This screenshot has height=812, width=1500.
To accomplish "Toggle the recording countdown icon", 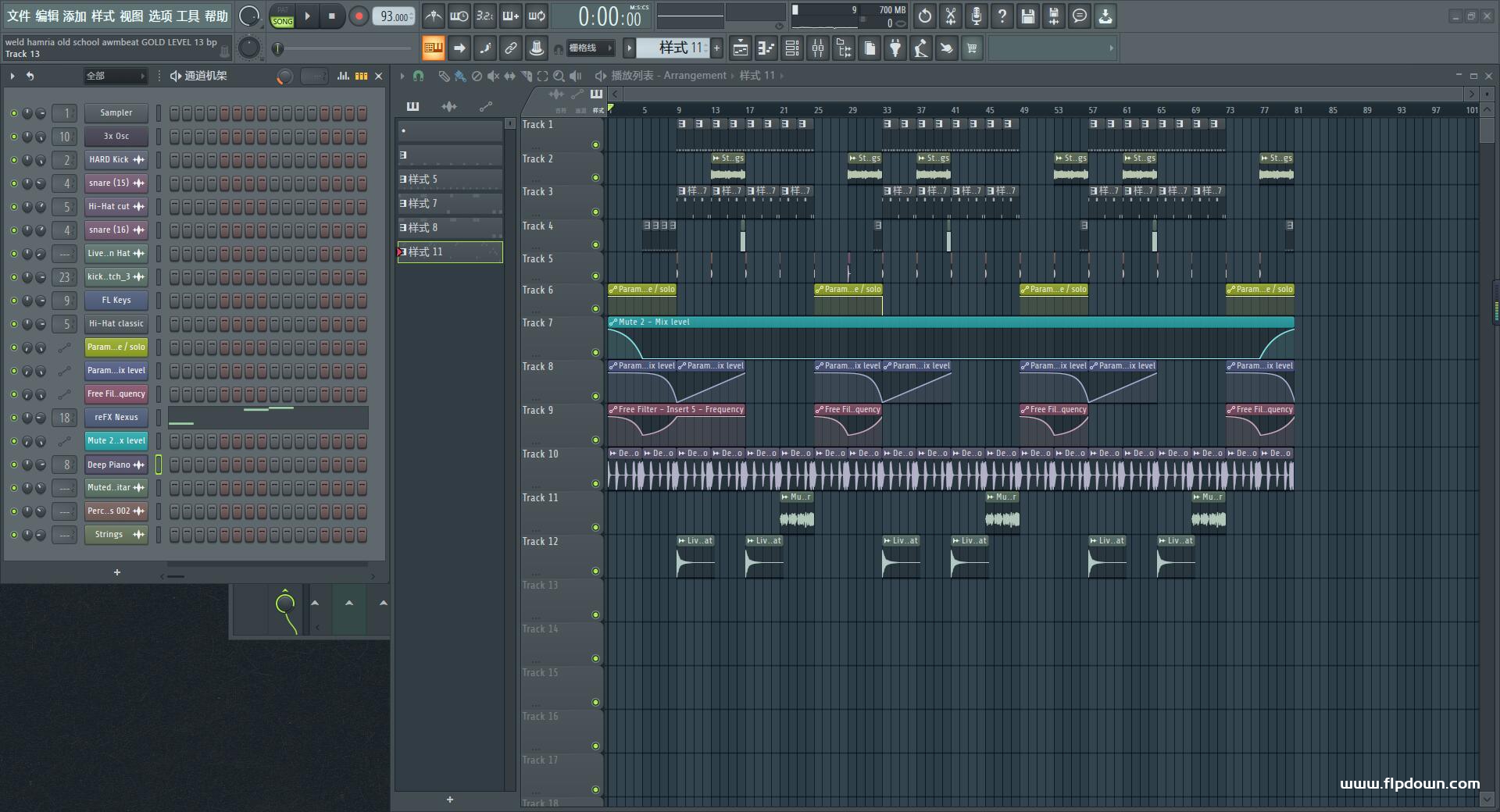I will [x=484, y=16].
